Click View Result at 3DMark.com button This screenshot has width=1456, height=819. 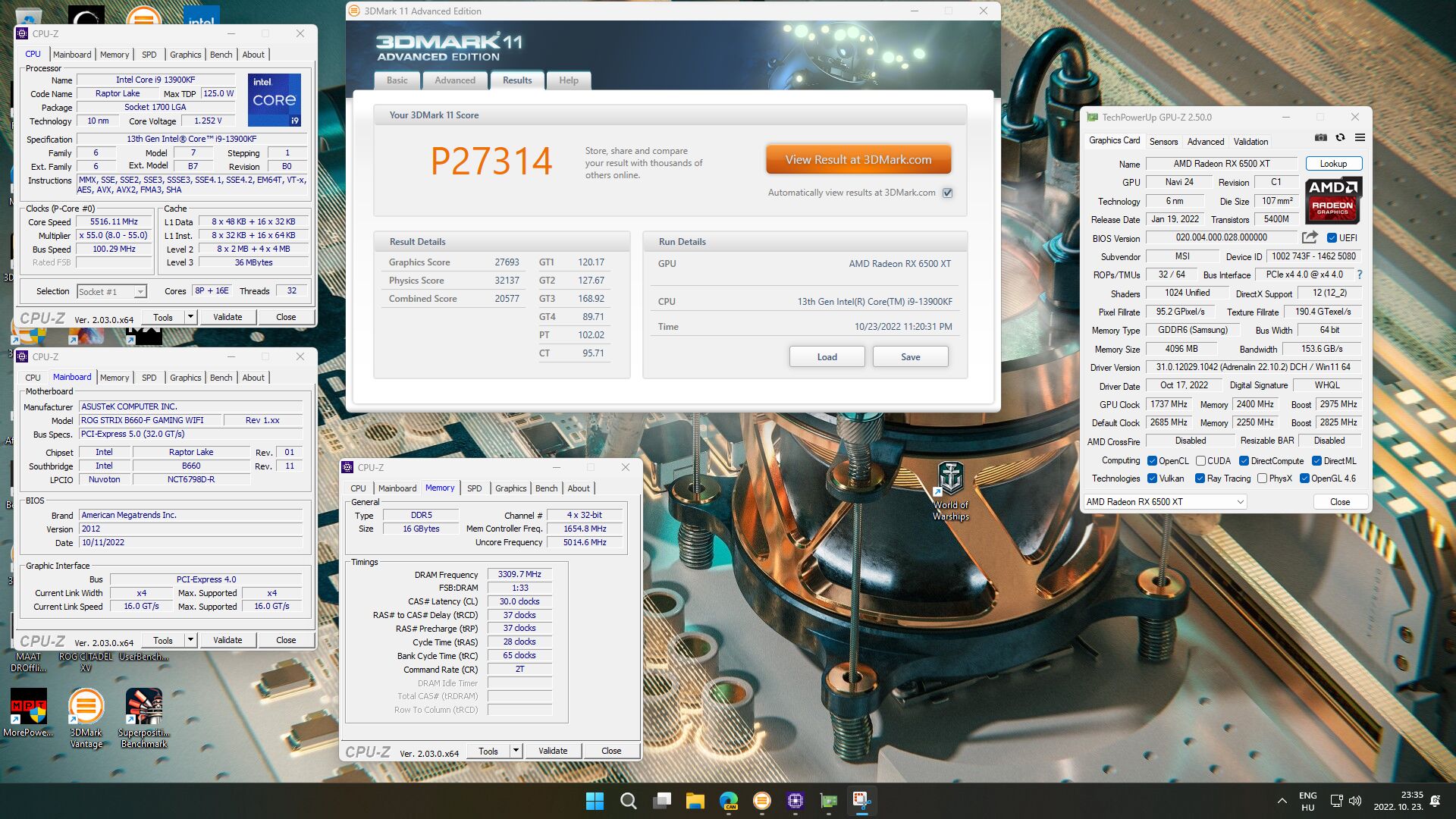858,160
